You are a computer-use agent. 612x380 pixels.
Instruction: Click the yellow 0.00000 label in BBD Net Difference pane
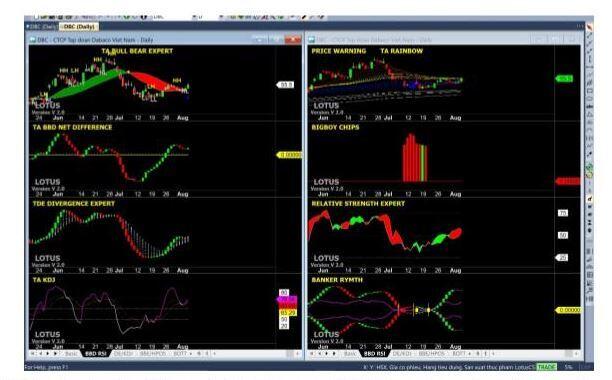coord(289,155)
